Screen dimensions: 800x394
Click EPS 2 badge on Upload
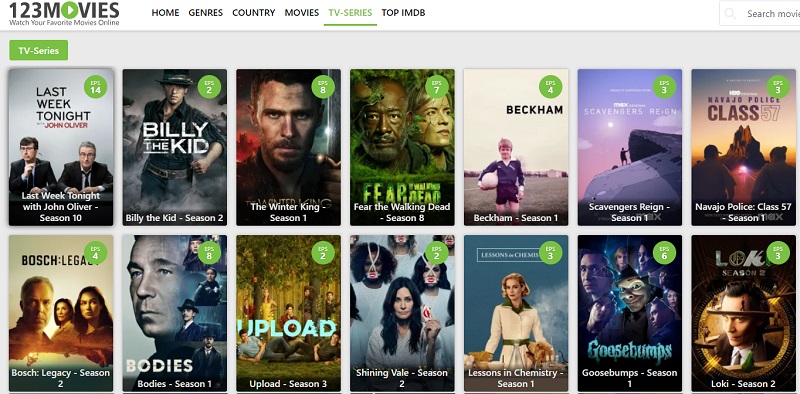tap(323, 253)
